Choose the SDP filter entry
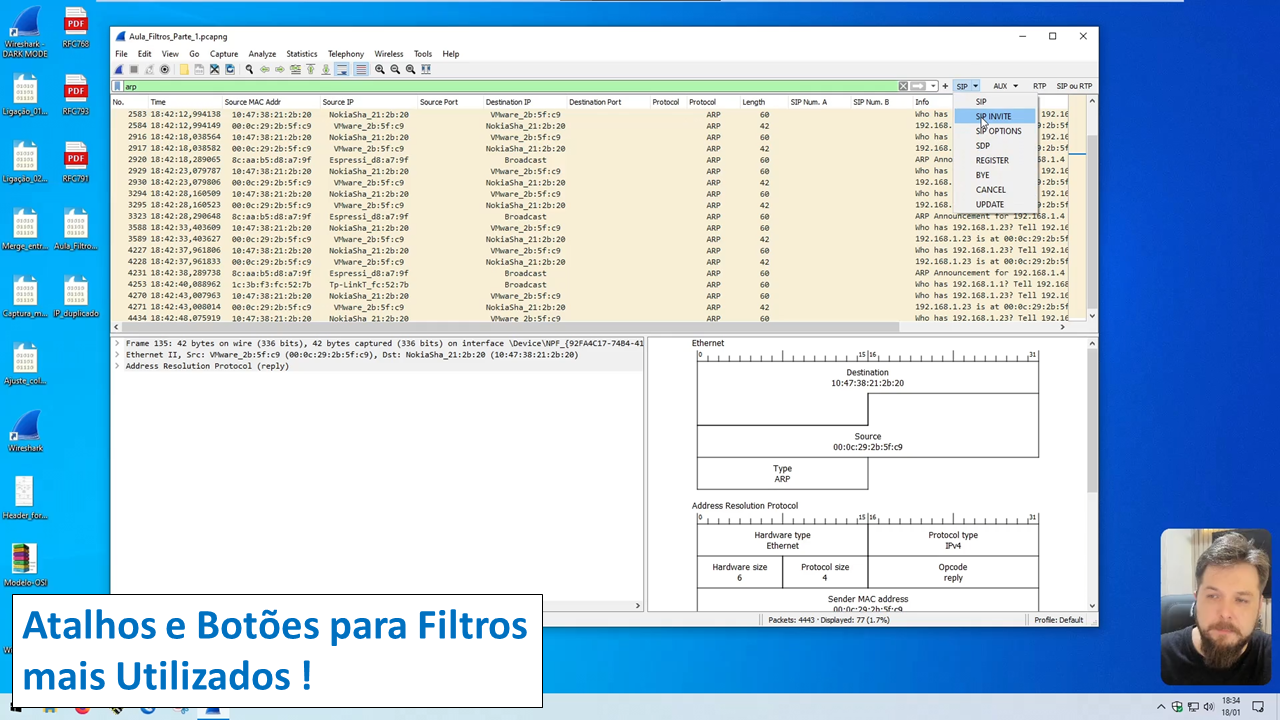Screen dimensions: 1280x720 tap(995, 146)
